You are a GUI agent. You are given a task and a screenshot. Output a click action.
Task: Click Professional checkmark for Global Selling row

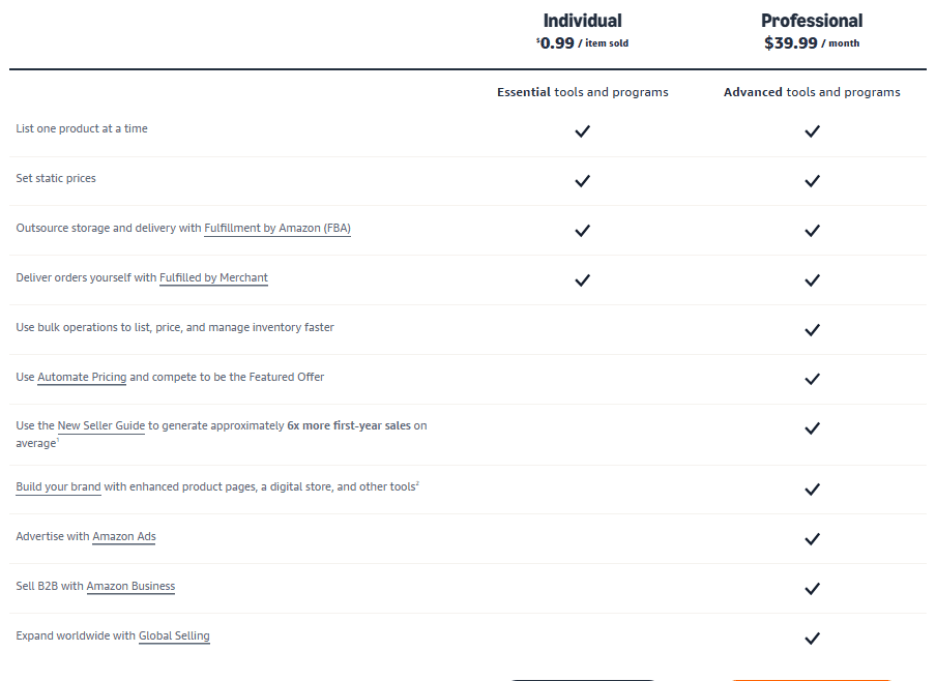(x=812, y=638)
